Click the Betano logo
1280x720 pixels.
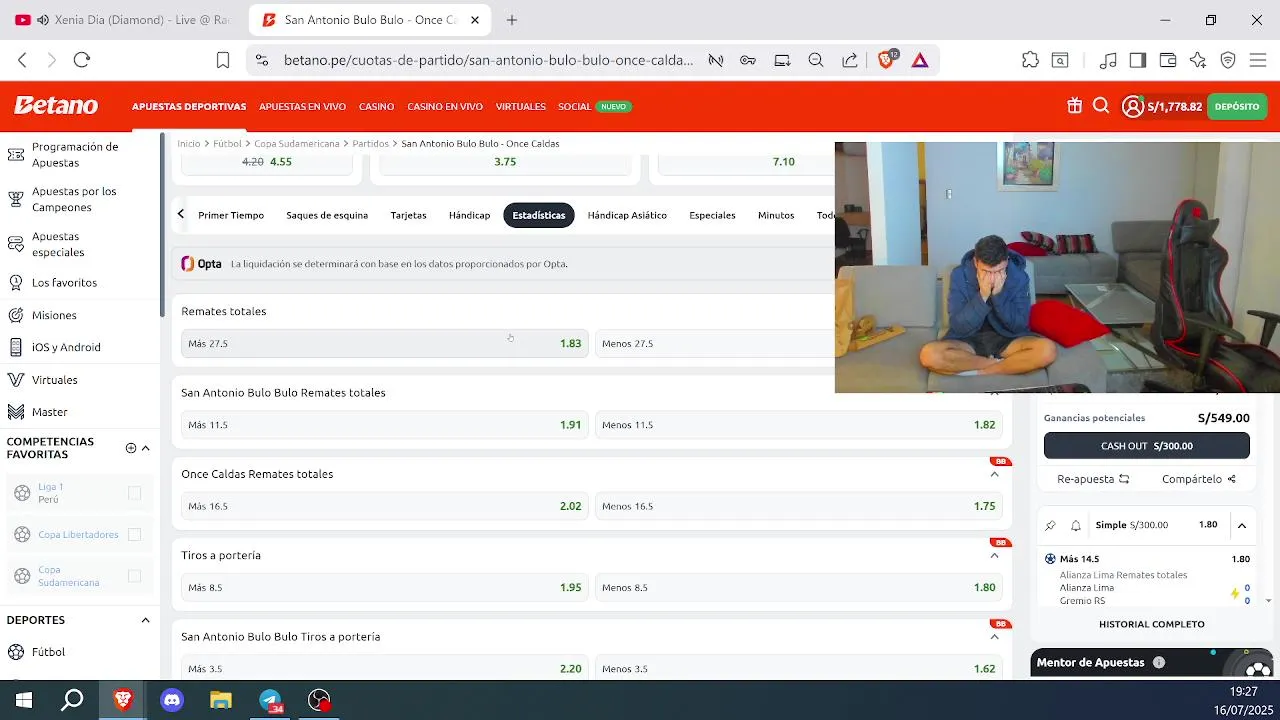[56, 106]
